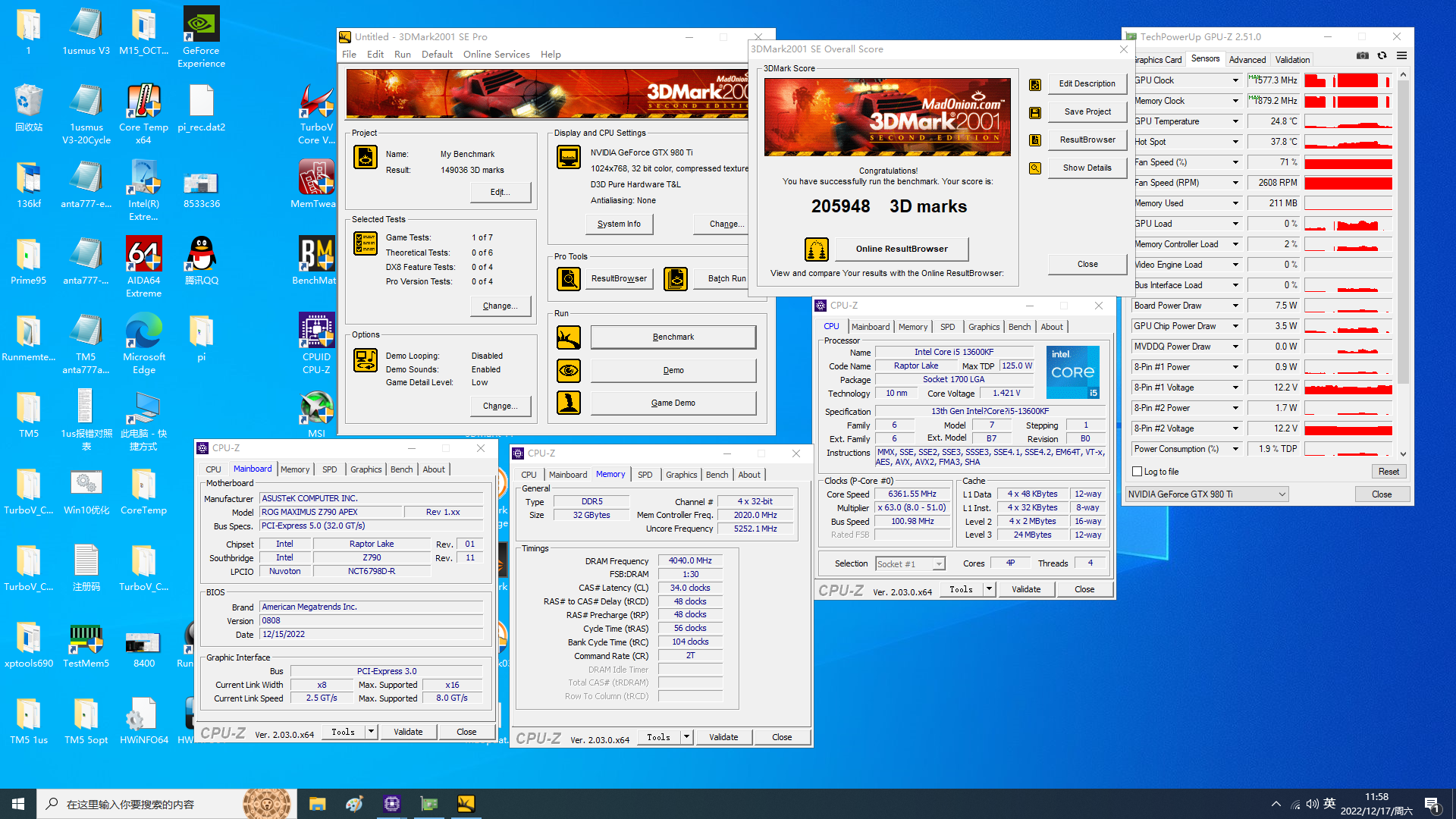Click GPU-Z screenshot camera icon
This screenshot has height=819, width=1456.
pyautogui.click(x=1363, y=56)
